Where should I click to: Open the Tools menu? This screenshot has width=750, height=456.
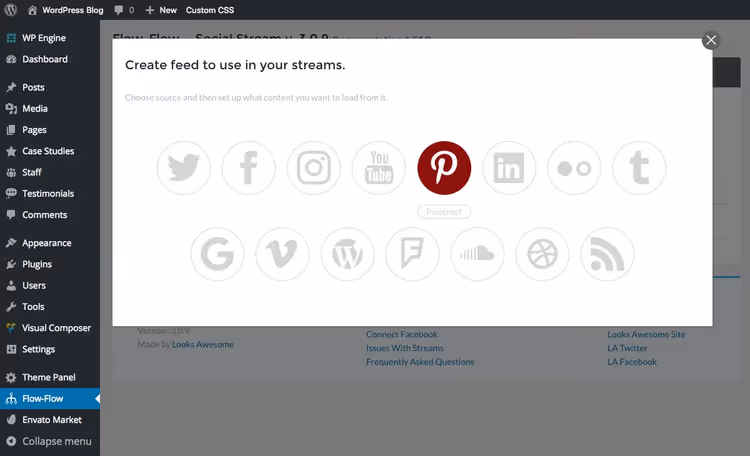pos(50,307)
